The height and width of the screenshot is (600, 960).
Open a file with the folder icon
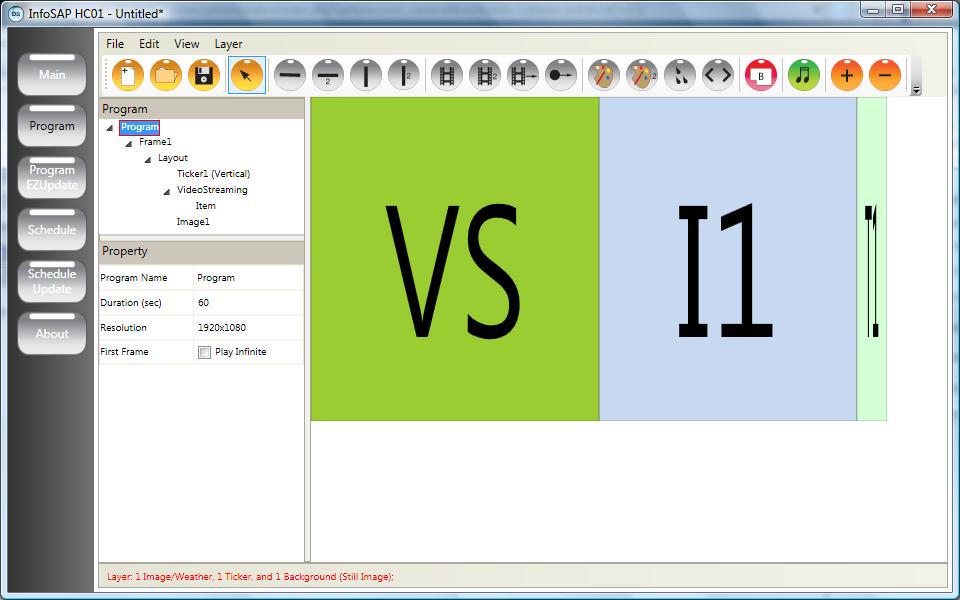[166, 75]
